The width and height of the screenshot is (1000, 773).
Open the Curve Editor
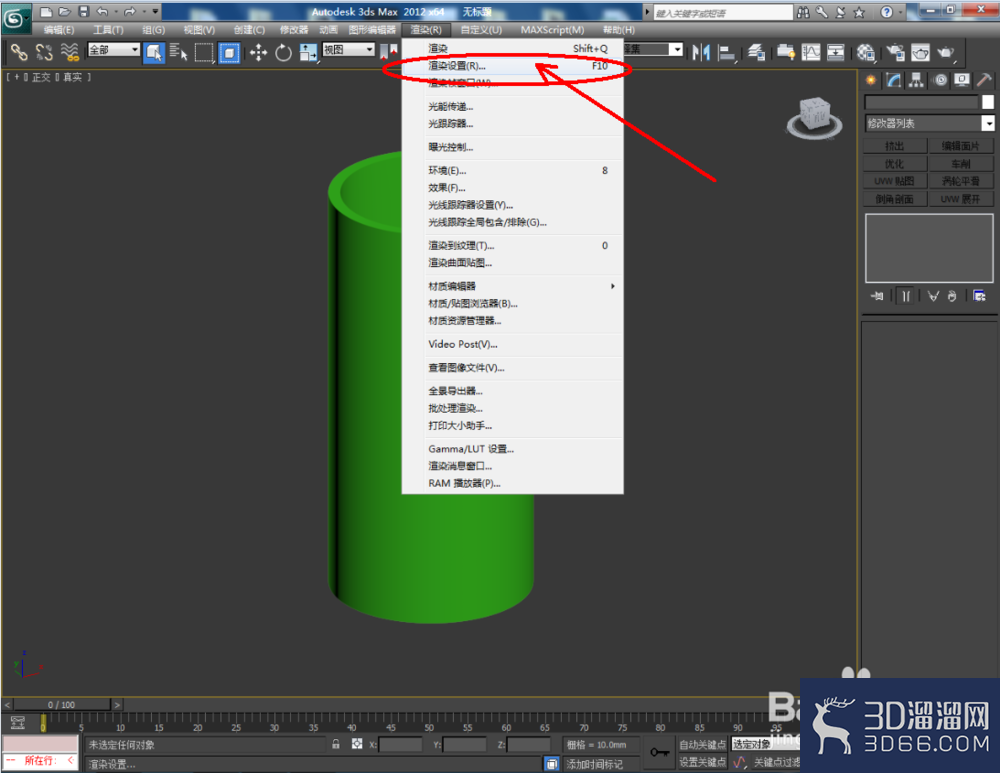click(811, 52)
